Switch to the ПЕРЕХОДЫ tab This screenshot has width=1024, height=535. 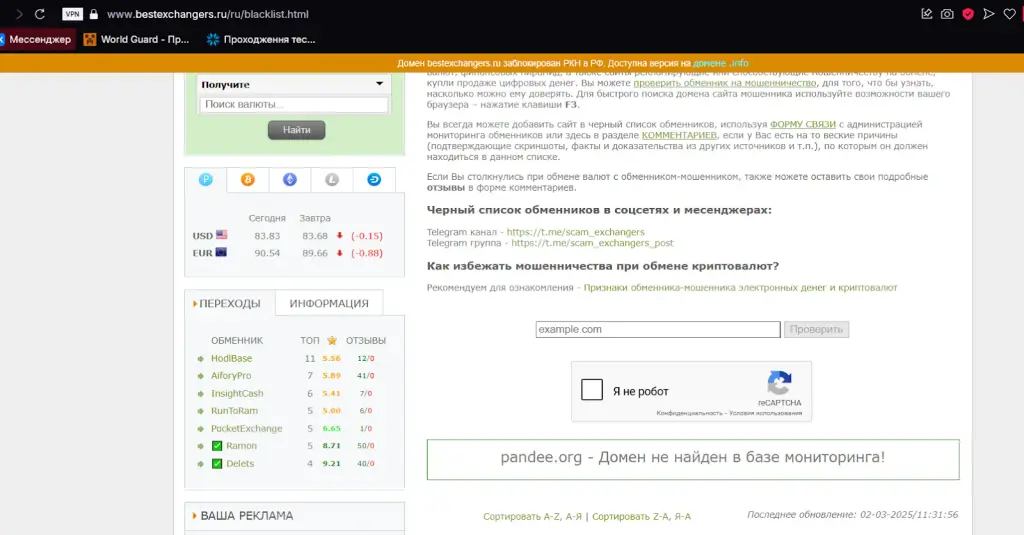tap(230, 303)
